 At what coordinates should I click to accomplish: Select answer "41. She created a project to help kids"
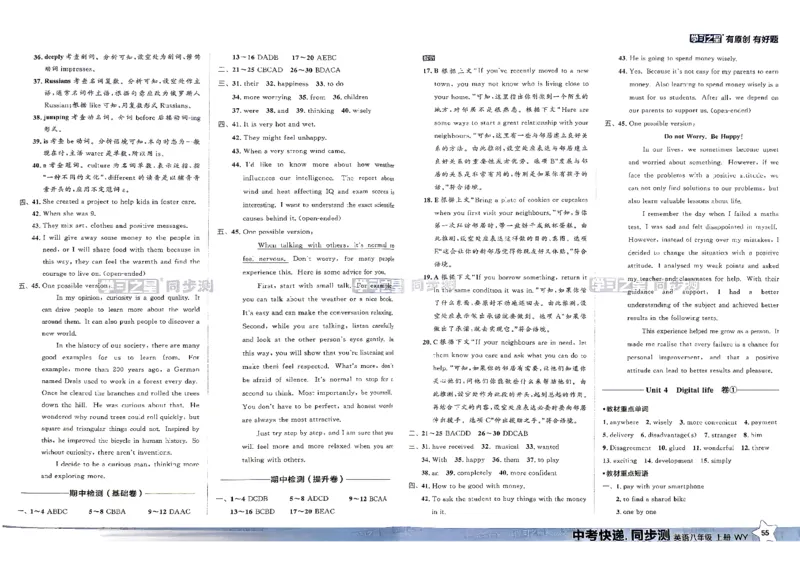pos(113,202)
